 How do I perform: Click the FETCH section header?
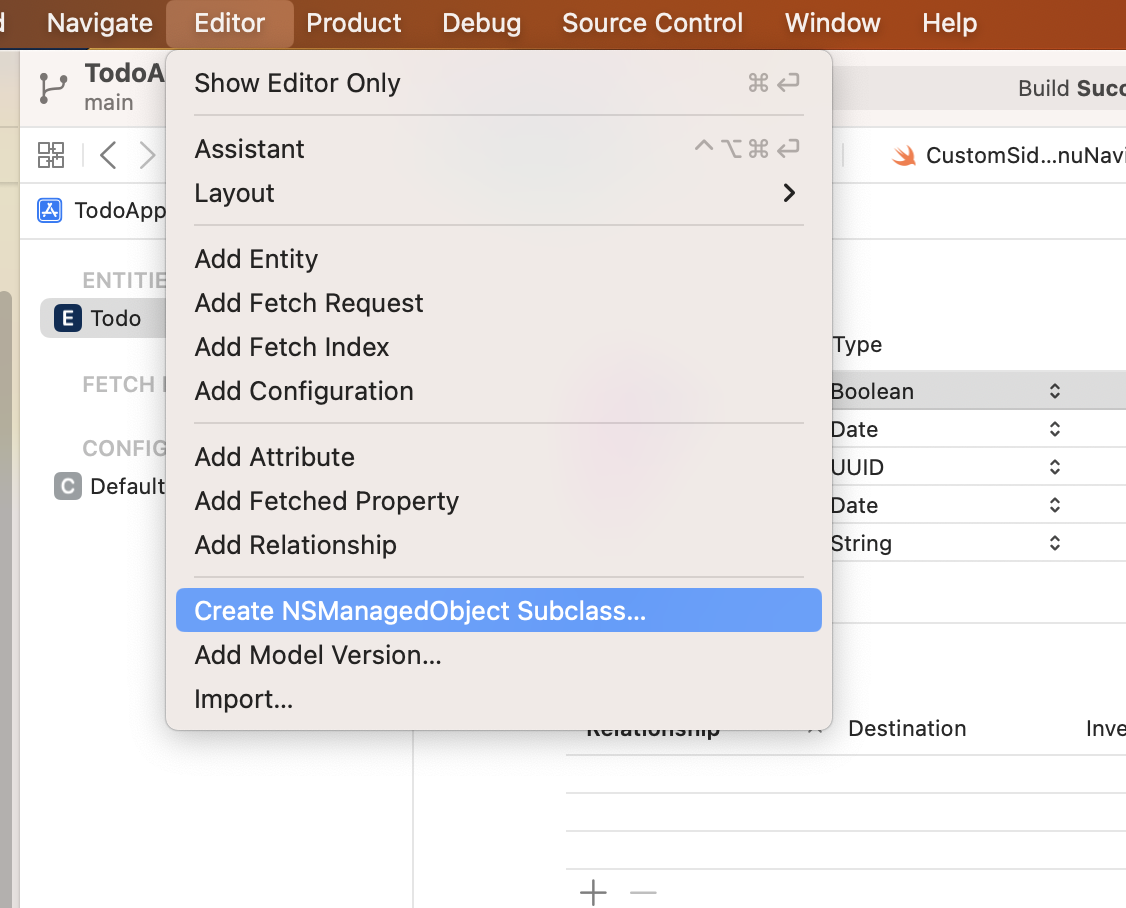coord(124,384)
